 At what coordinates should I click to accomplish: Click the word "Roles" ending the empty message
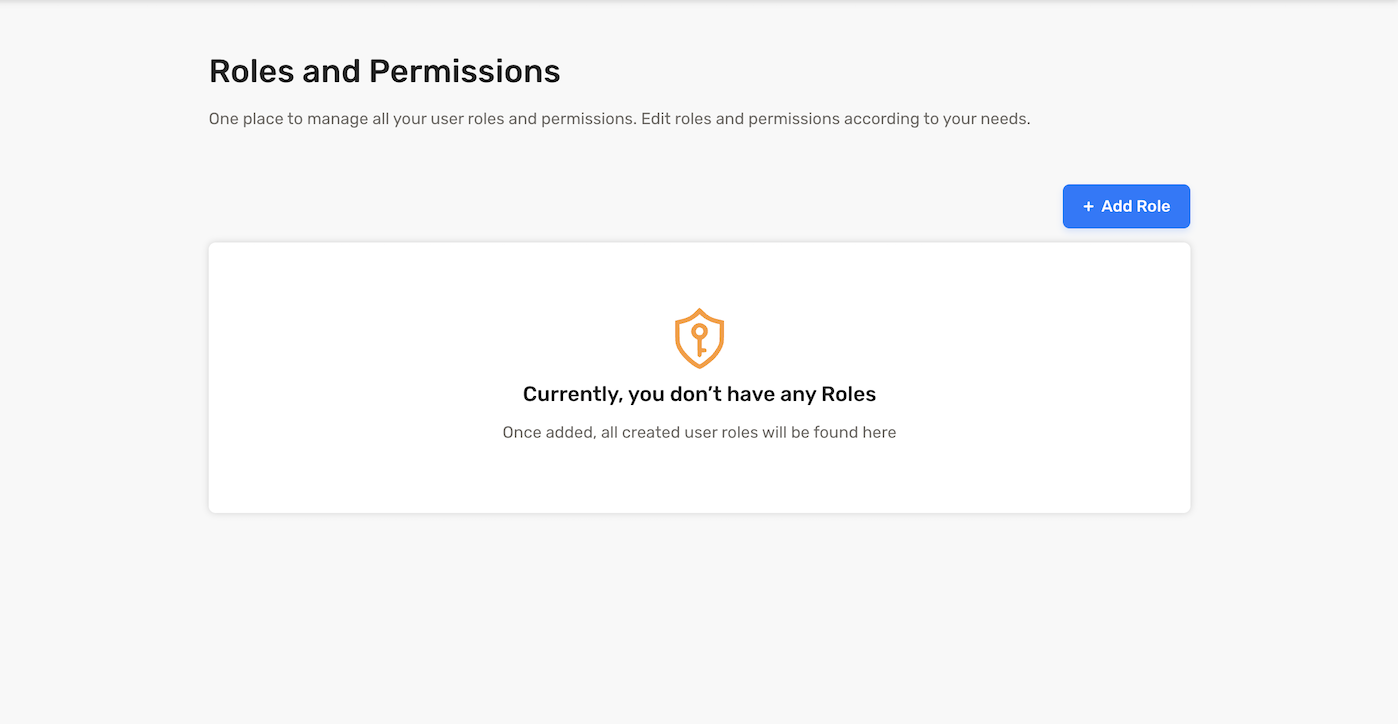(848, 394)
